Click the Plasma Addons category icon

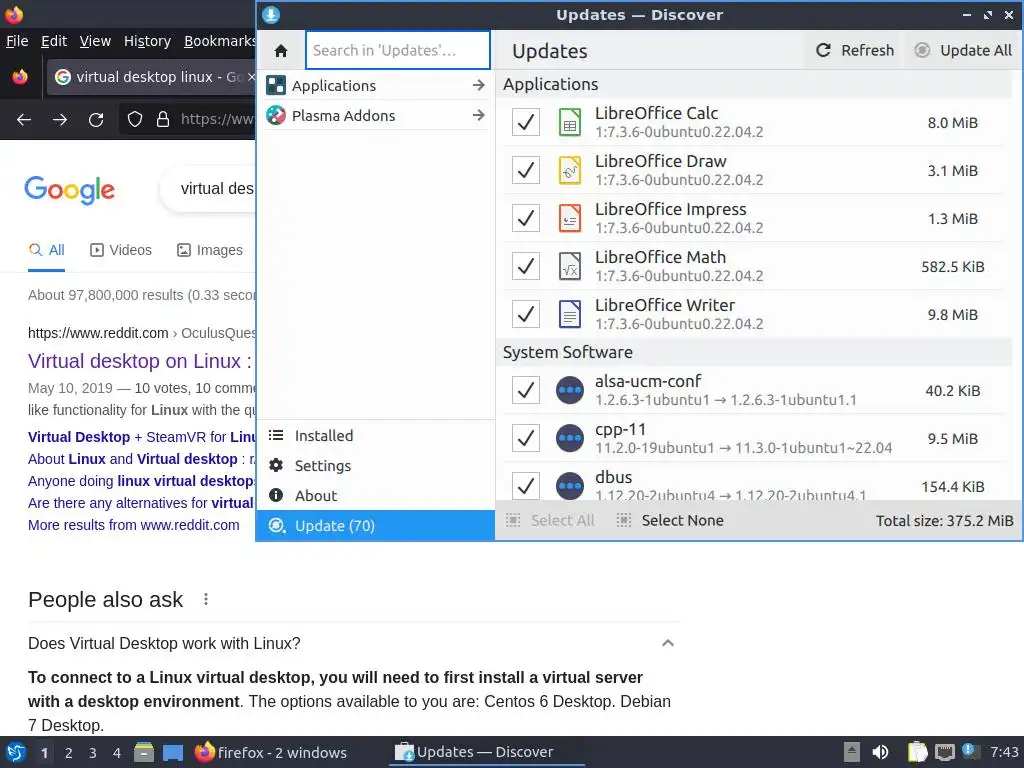pyautogui.click(x=276, y=116)
